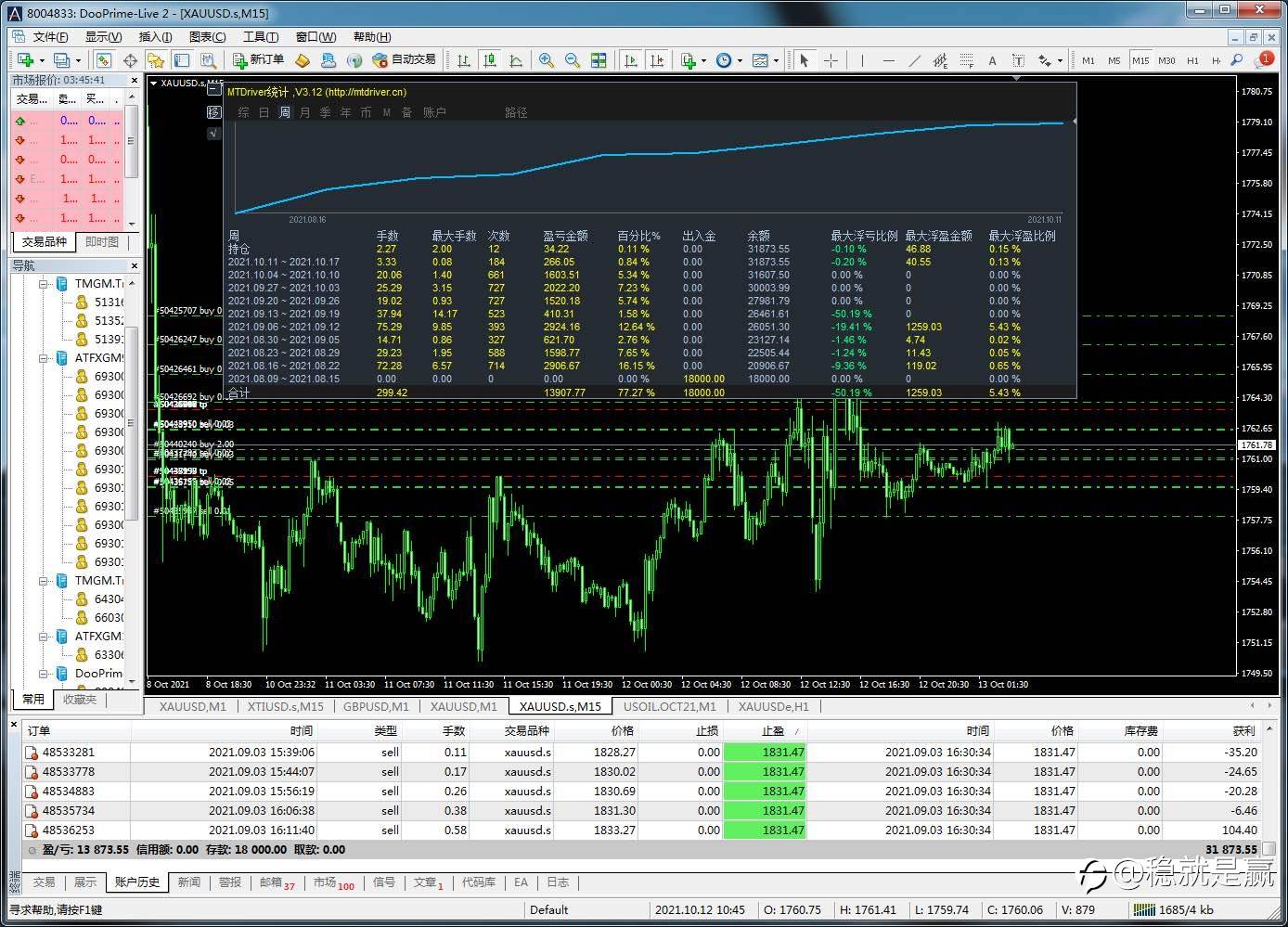1288x927 pixels.
Task: Close the market watch panel
Action: pyautogui.click(x=134, y=81)
